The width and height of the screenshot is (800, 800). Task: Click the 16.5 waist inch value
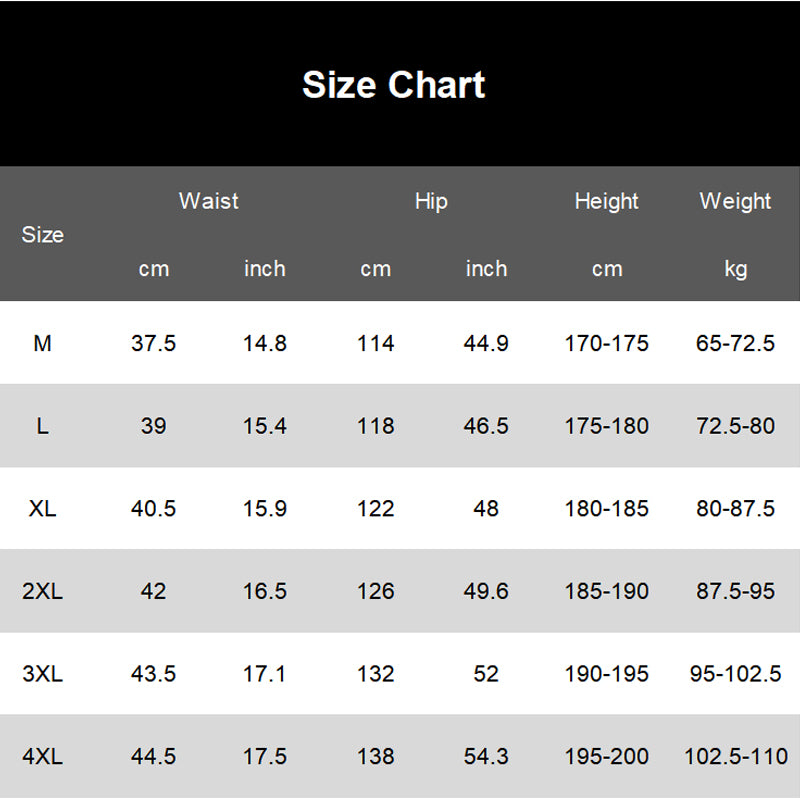click(x=265, y=591)
